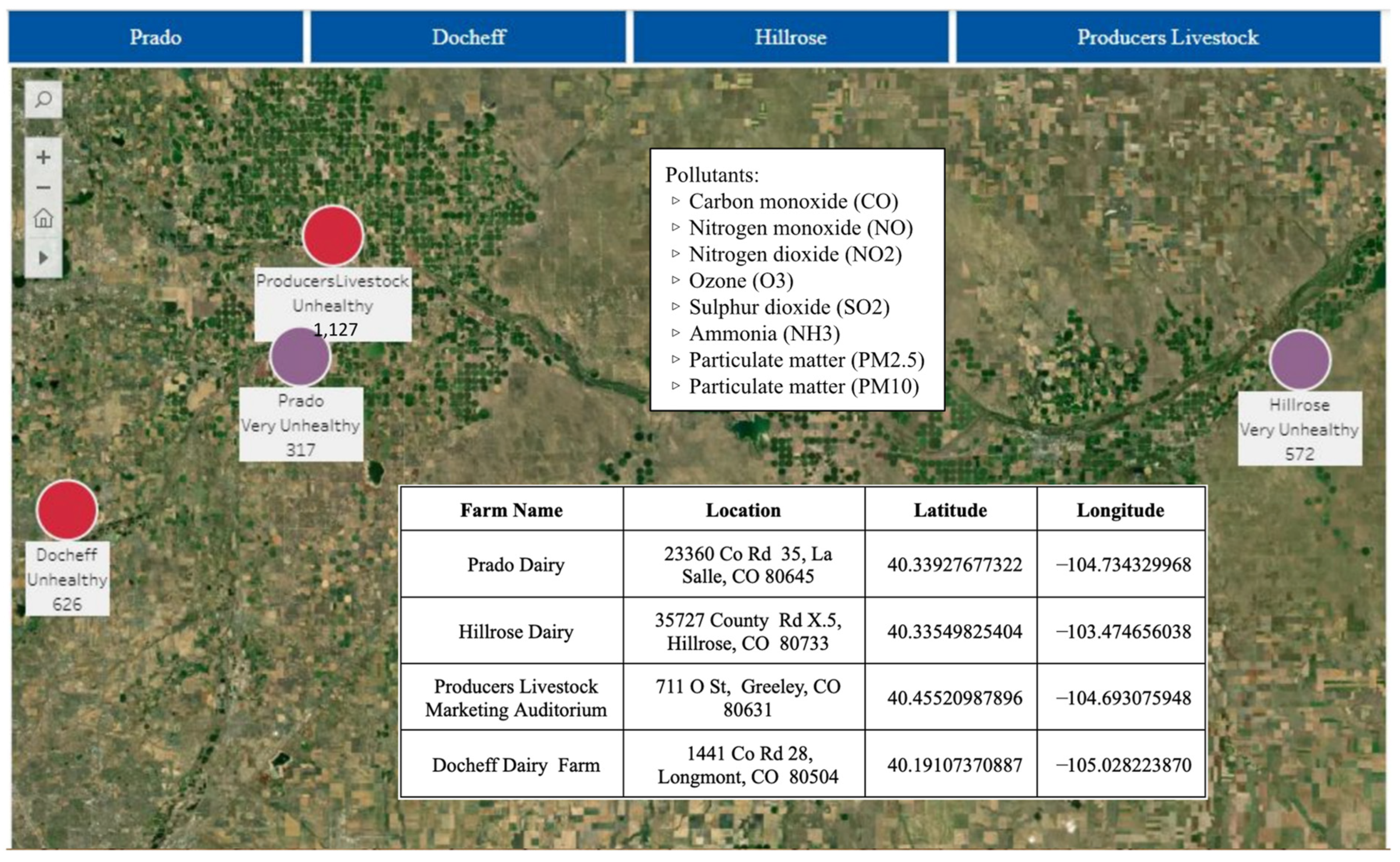1400x862 pixels.
Task: Zoom in with the plus button
Action: (x=43, y=157)
